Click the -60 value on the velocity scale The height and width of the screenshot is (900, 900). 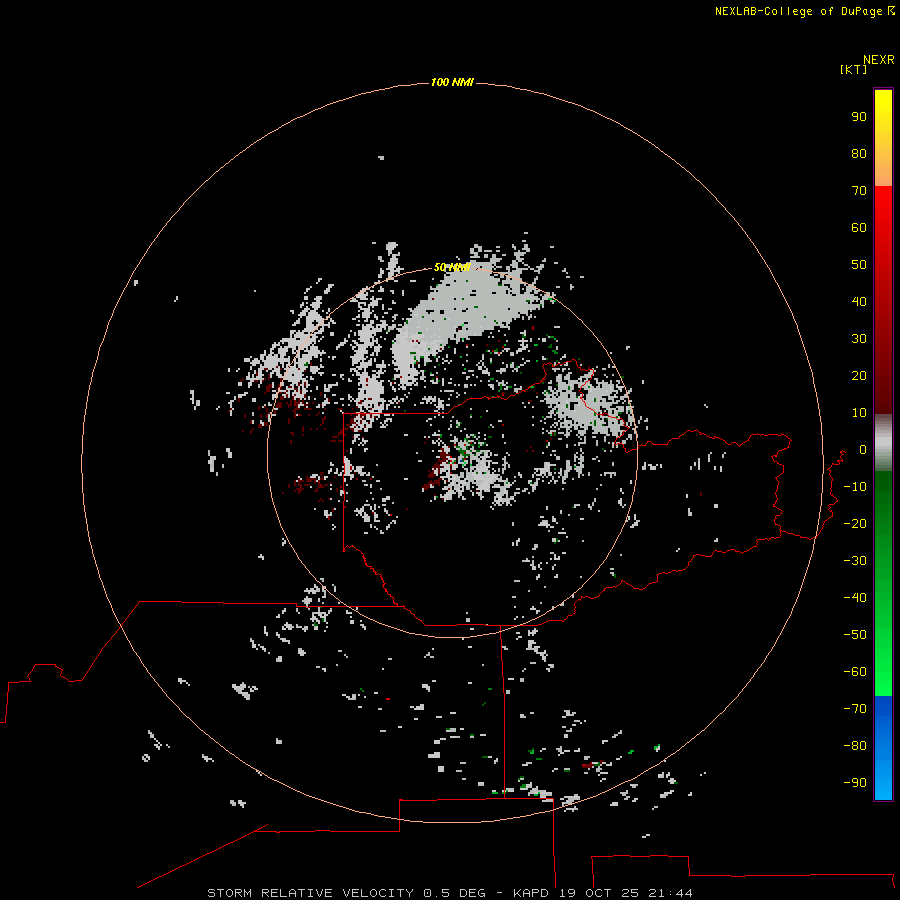855,672
